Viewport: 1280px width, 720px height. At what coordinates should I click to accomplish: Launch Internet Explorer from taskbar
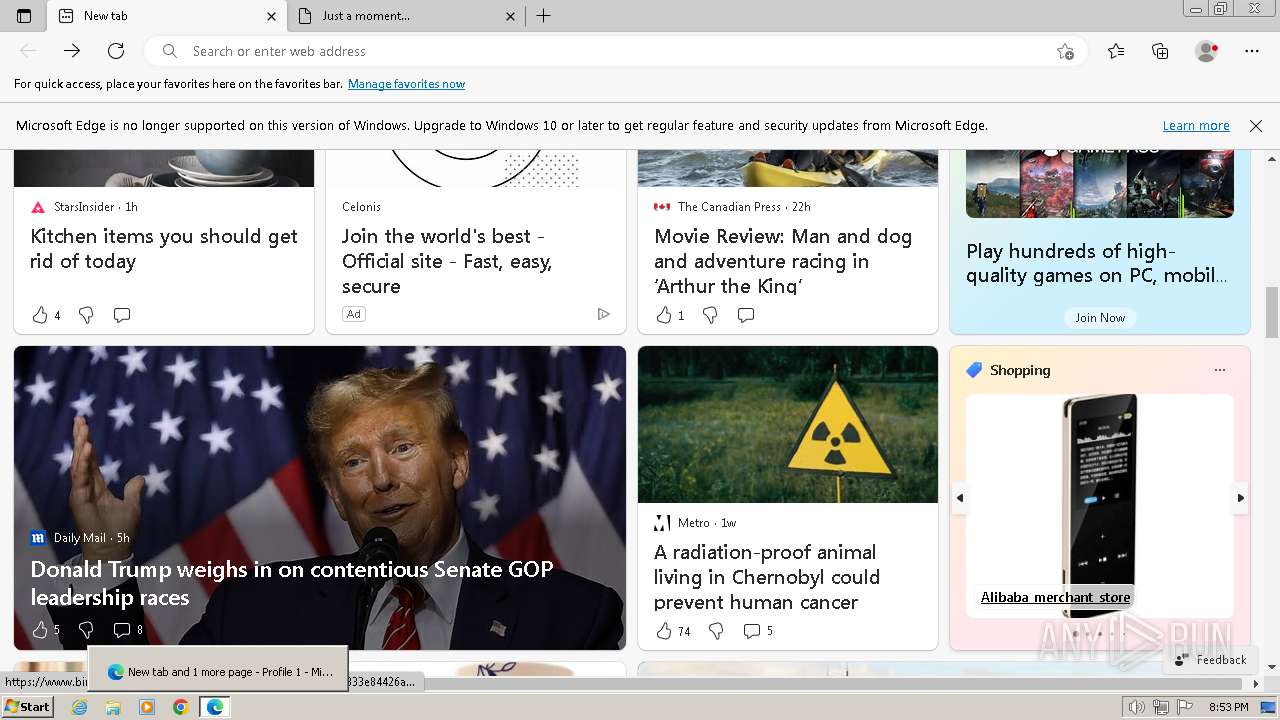point(80,707)
